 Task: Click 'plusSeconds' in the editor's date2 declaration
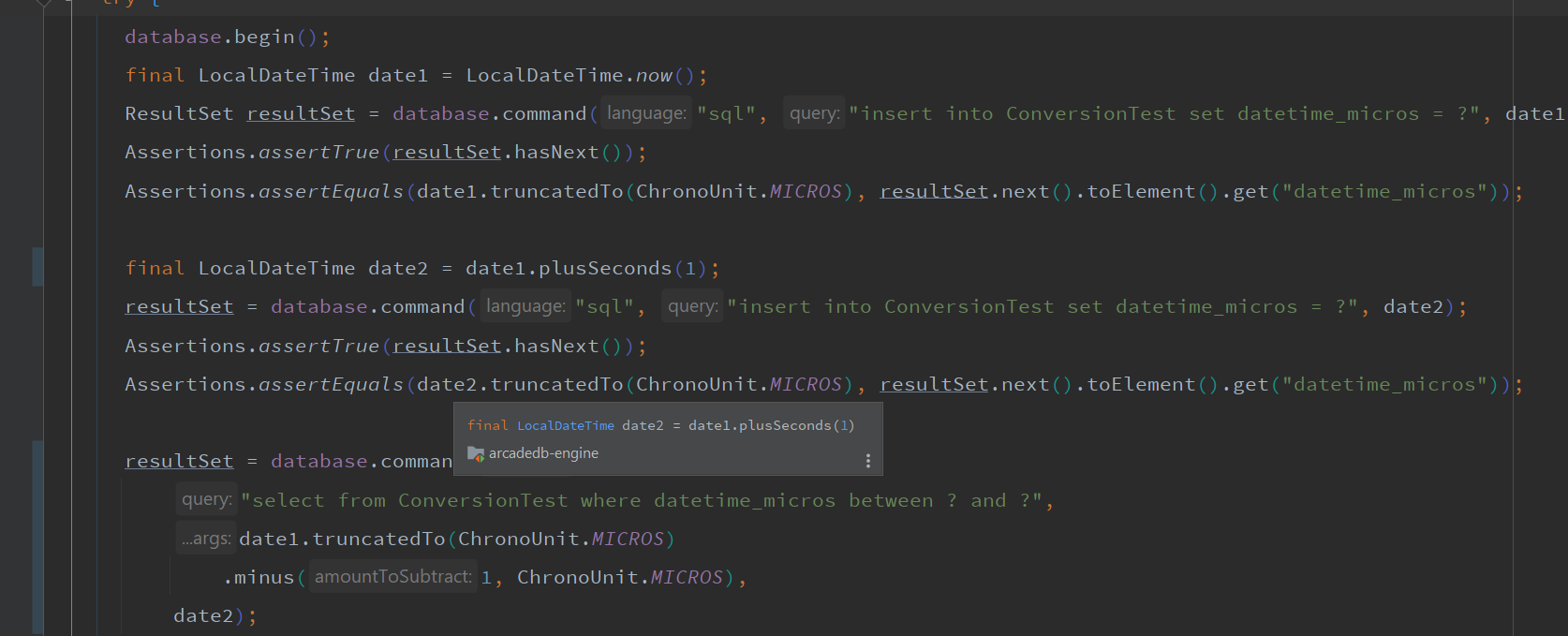click(605, 269)
